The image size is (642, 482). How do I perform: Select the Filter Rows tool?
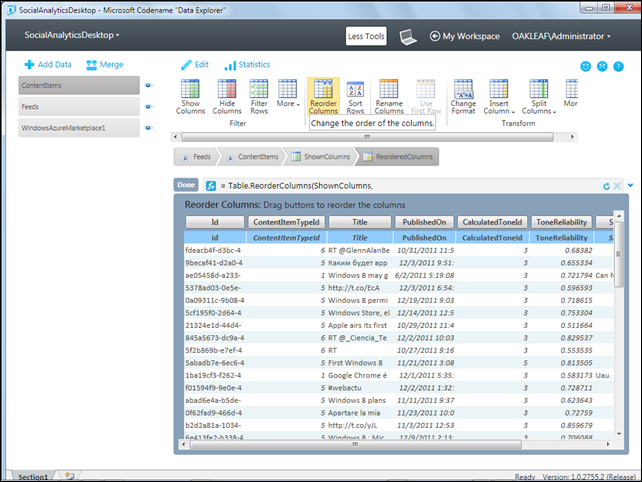coord(259,89)
